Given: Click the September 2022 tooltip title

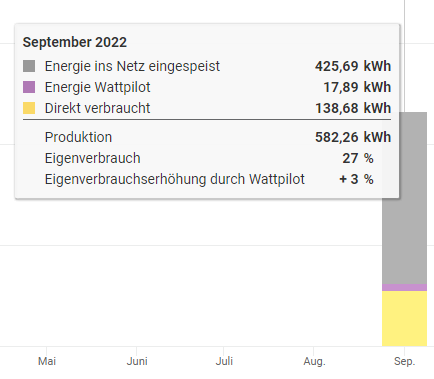Looking at the screenshot, I should click(75, 42).
